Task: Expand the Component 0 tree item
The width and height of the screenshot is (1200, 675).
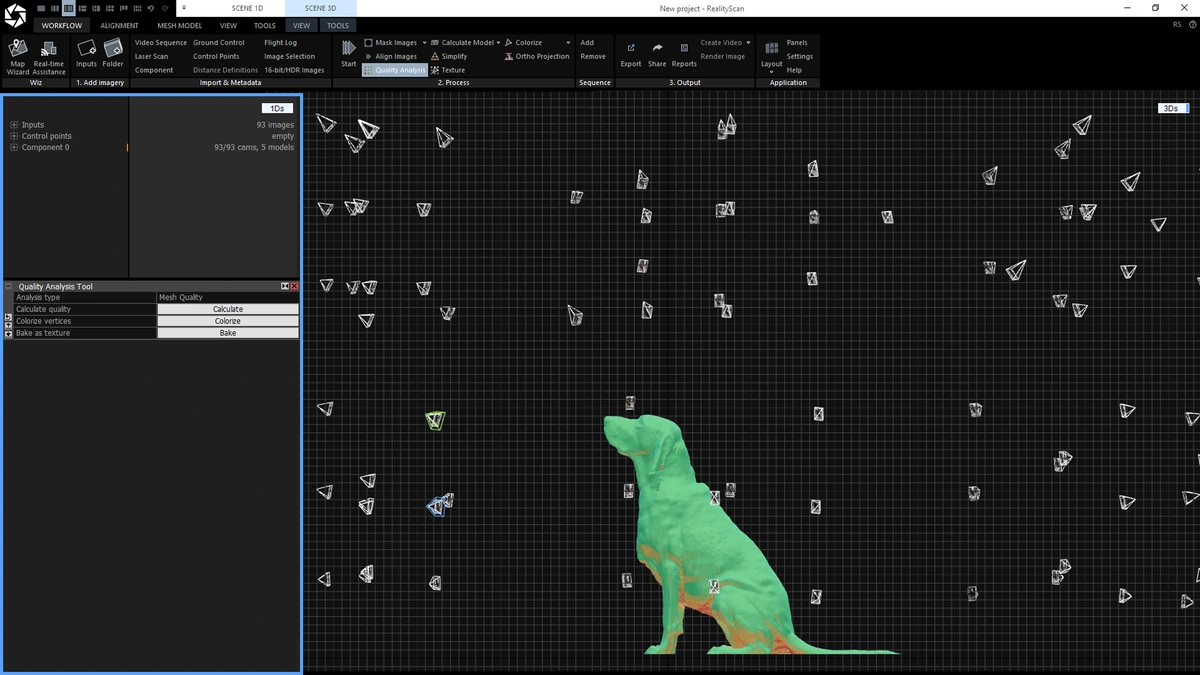Action: (x=13, y=146)
